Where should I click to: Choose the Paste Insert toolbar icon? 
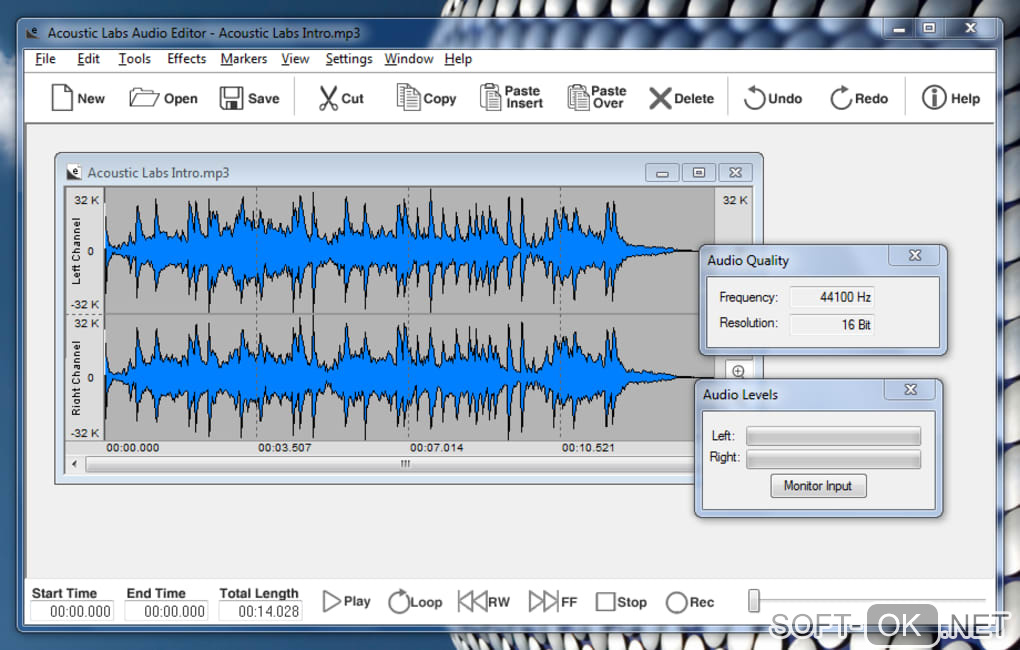pyautogui.click(x=490, y=97)
